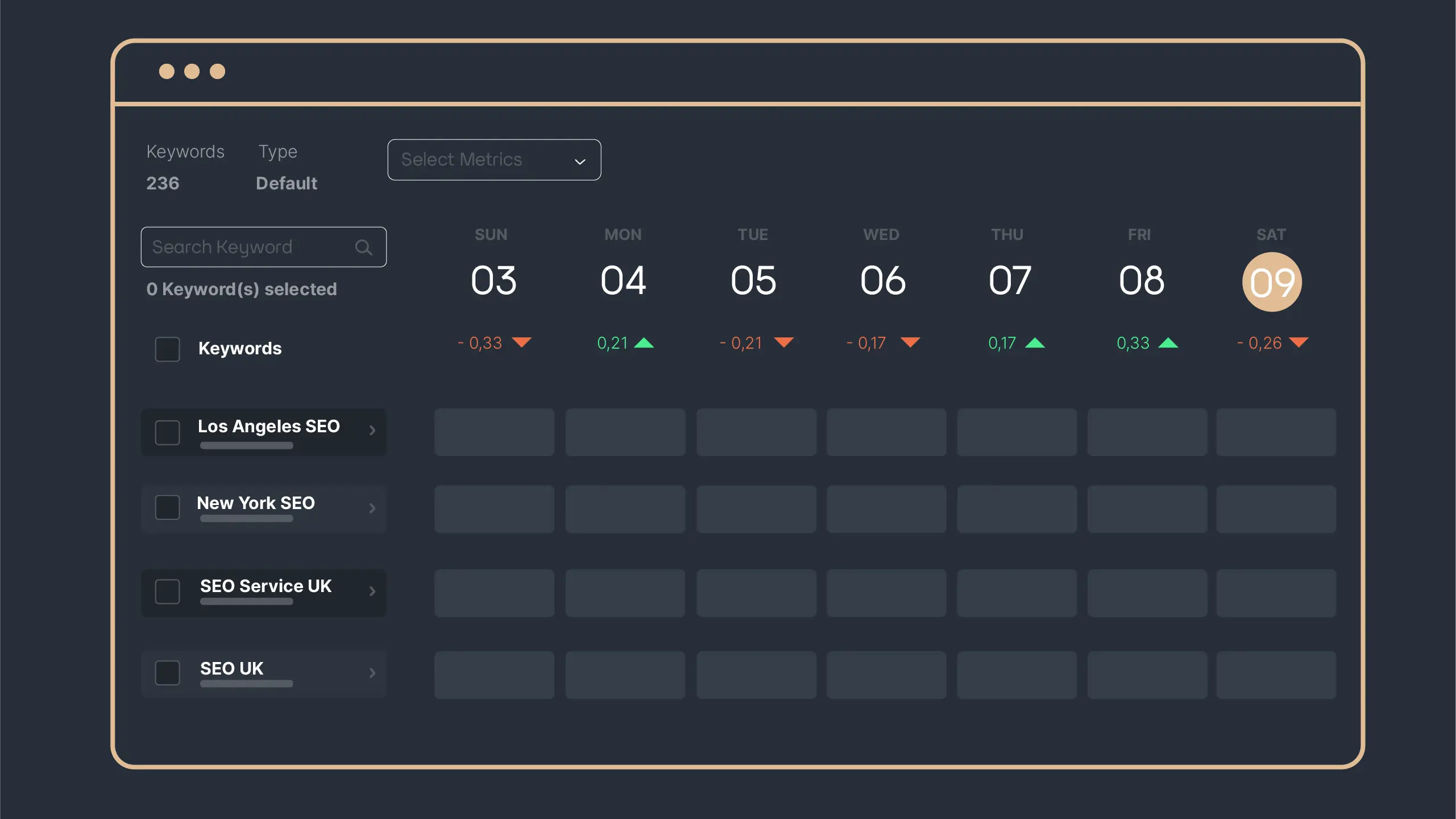Check the Los Angeles SEO checkbox

click(x=167, y=432)
